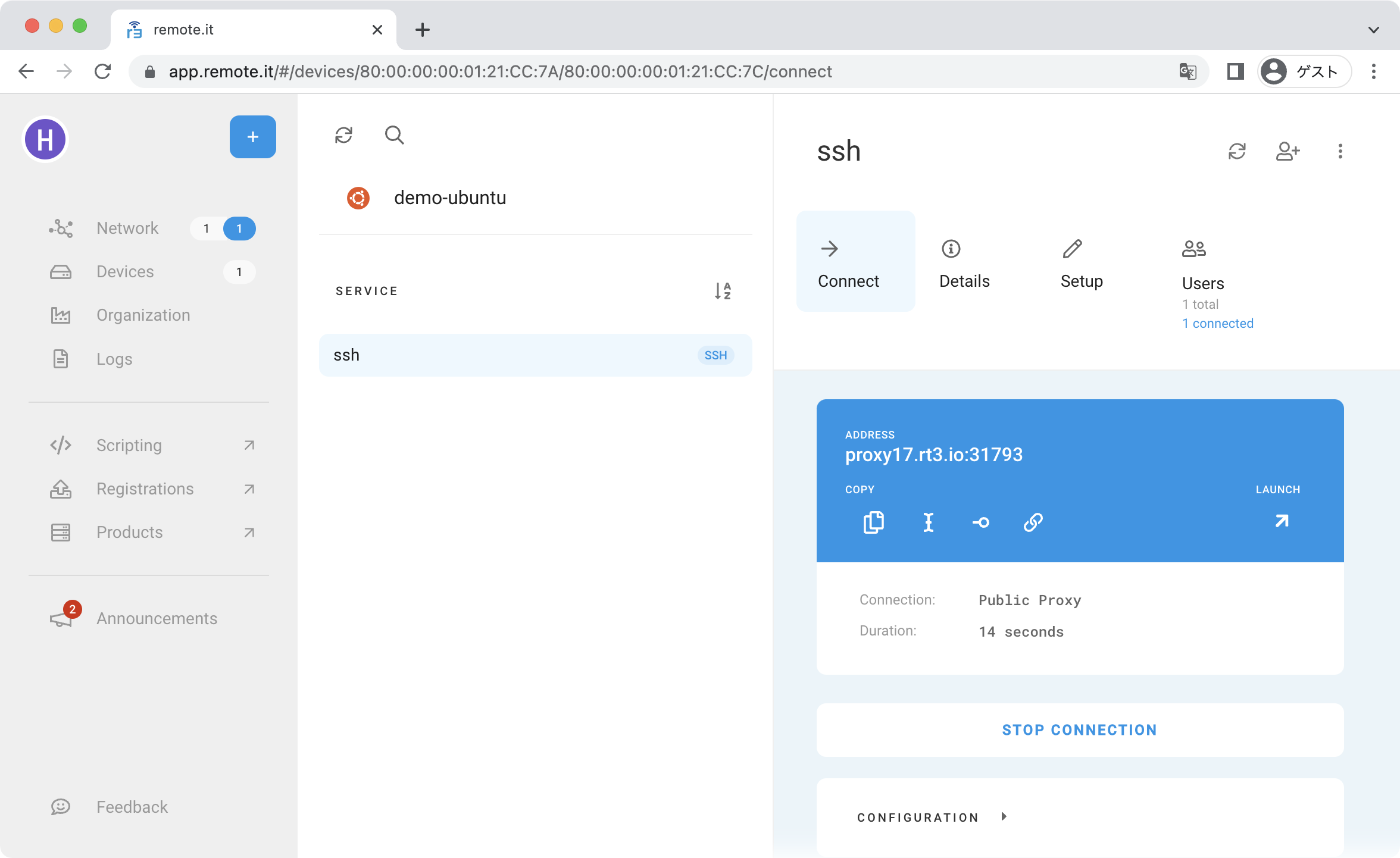1400x858 pixels.
Task: Refresh the ssh service panel
Action: coord(1237,151)
